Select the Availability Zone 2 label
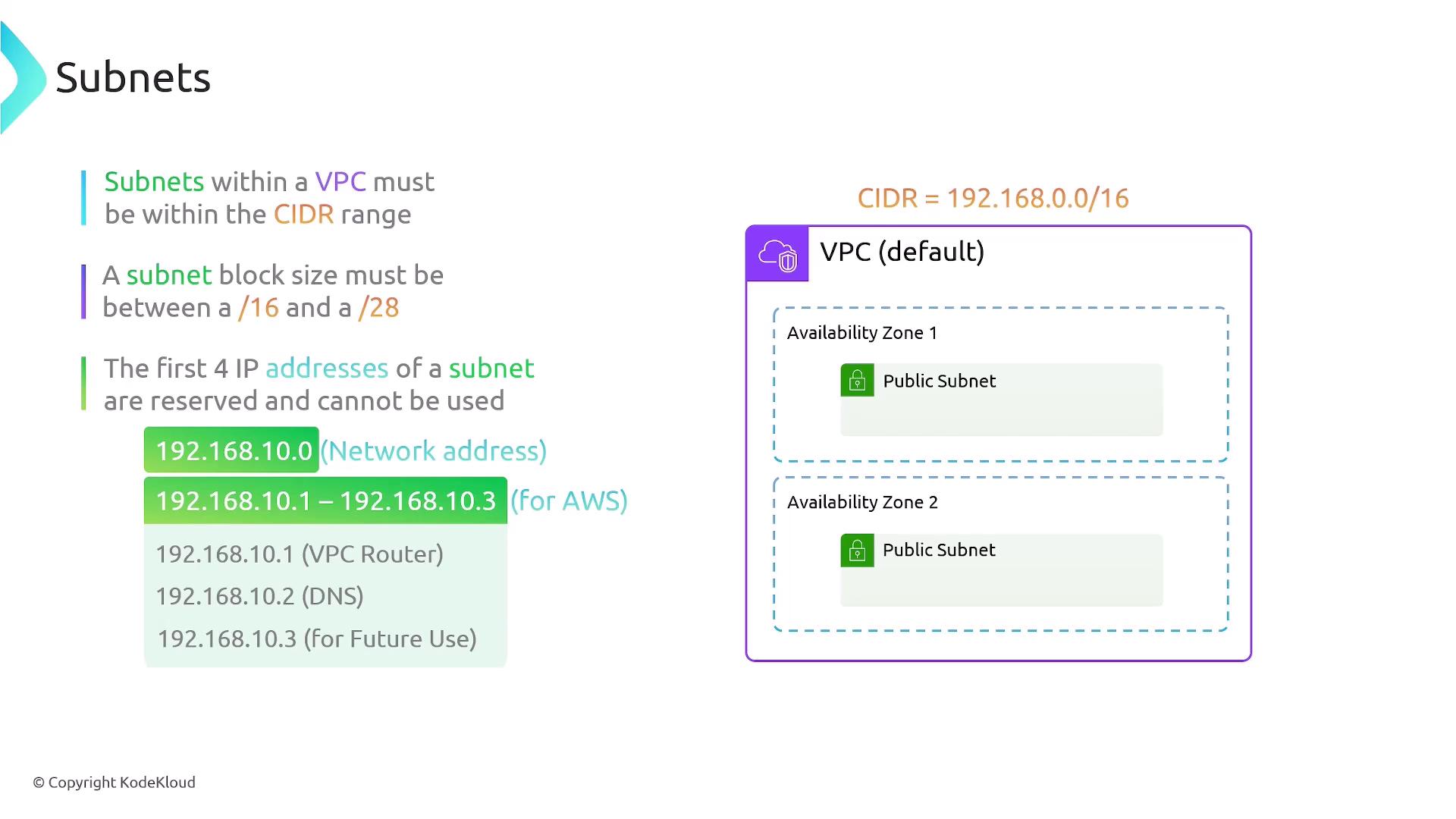Viewport: 1456px width, 819px height. [x=861, y=502]
